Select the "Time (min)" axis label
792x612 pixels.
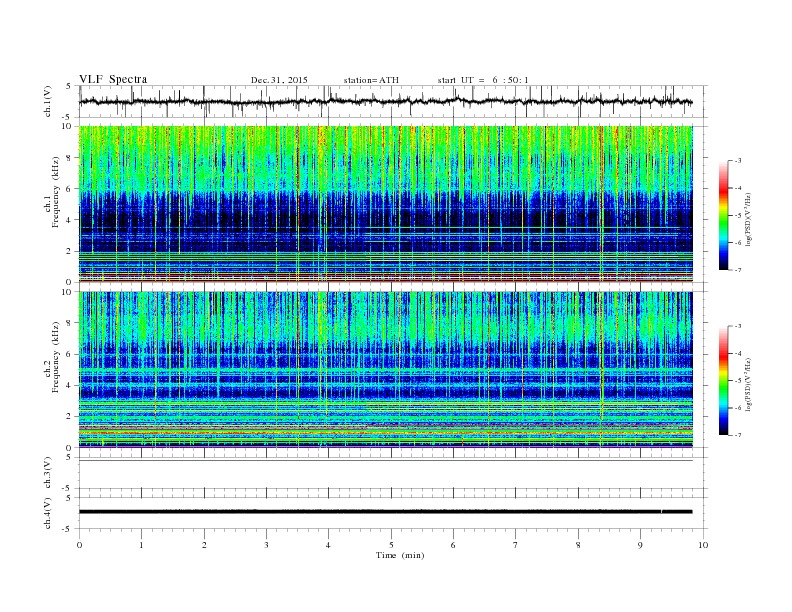tap(400, 555)
